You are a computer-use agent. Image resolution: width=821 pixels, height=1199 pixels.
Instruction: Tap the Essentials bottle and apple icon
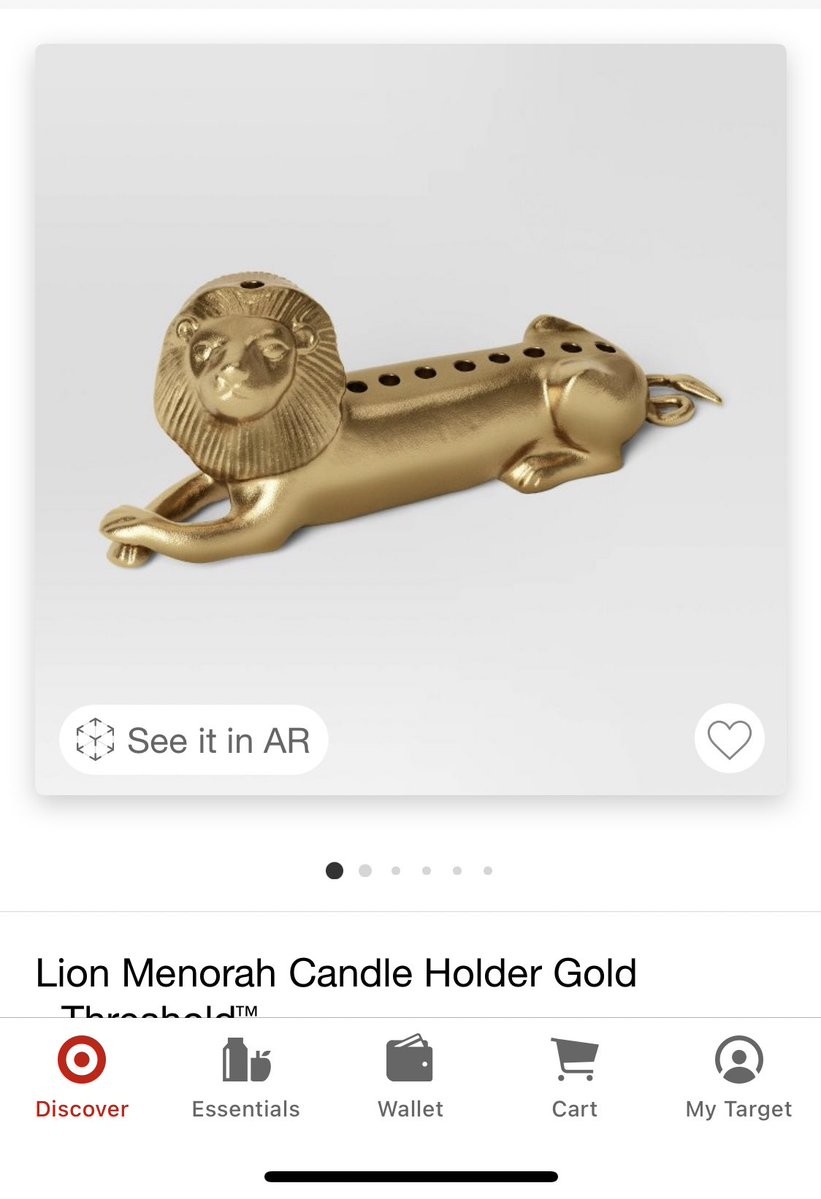[x=246, y=1060]
